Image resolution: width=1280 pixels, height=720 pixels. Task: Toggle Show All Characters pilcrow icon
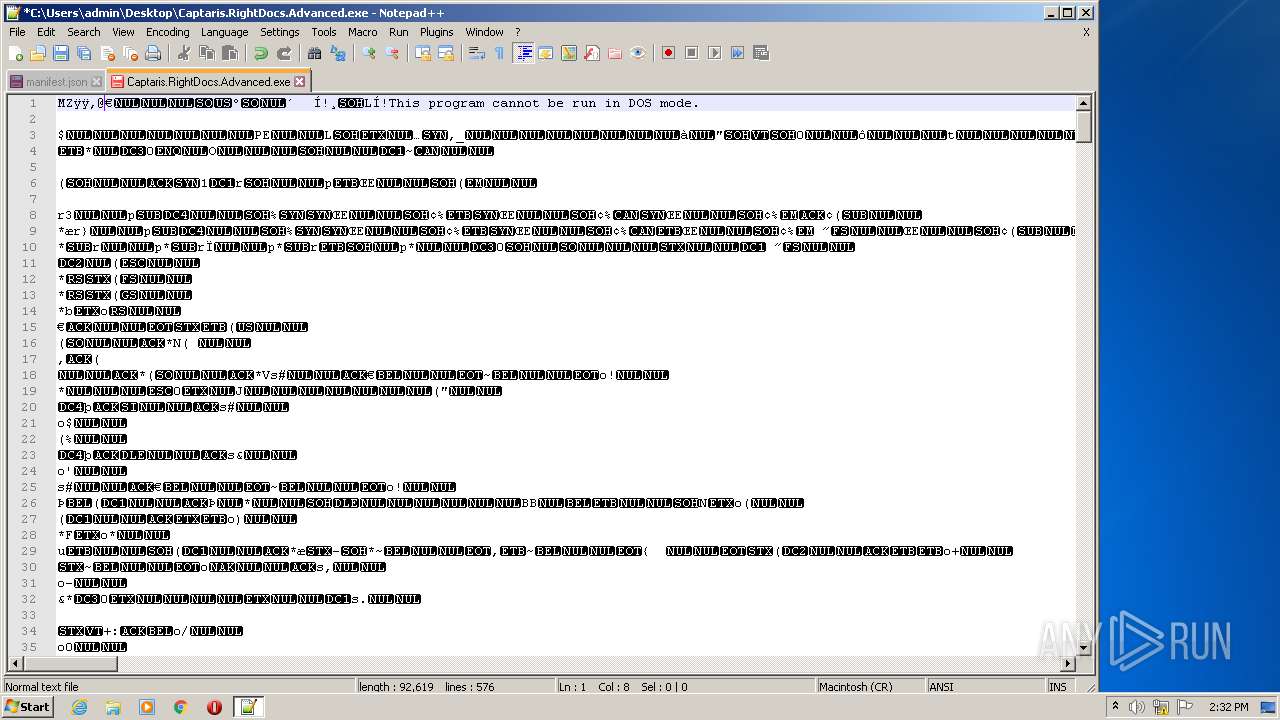point(499,53)
